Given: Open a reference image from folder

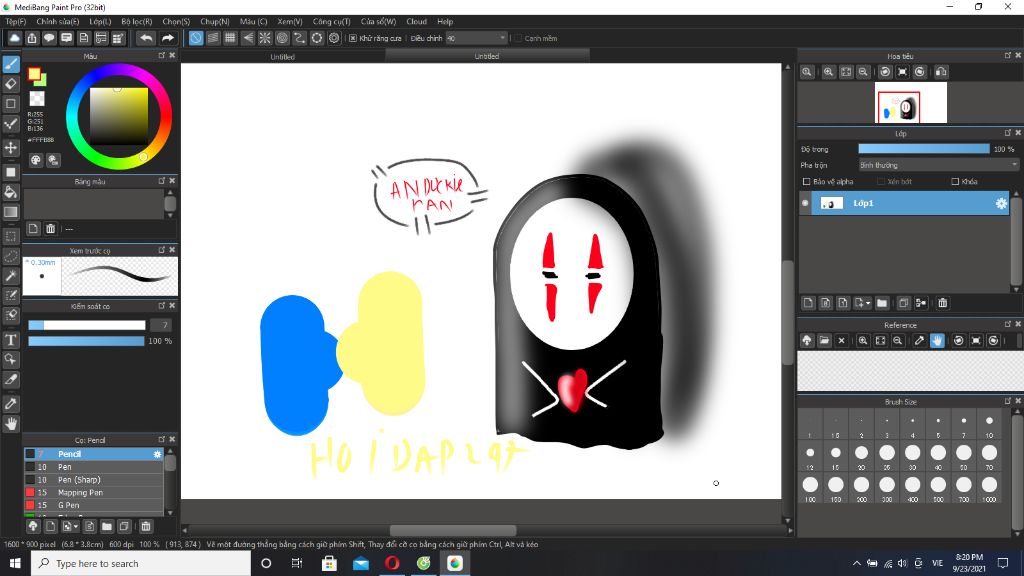Looking at the screenshot, I should tap(824, 341).
